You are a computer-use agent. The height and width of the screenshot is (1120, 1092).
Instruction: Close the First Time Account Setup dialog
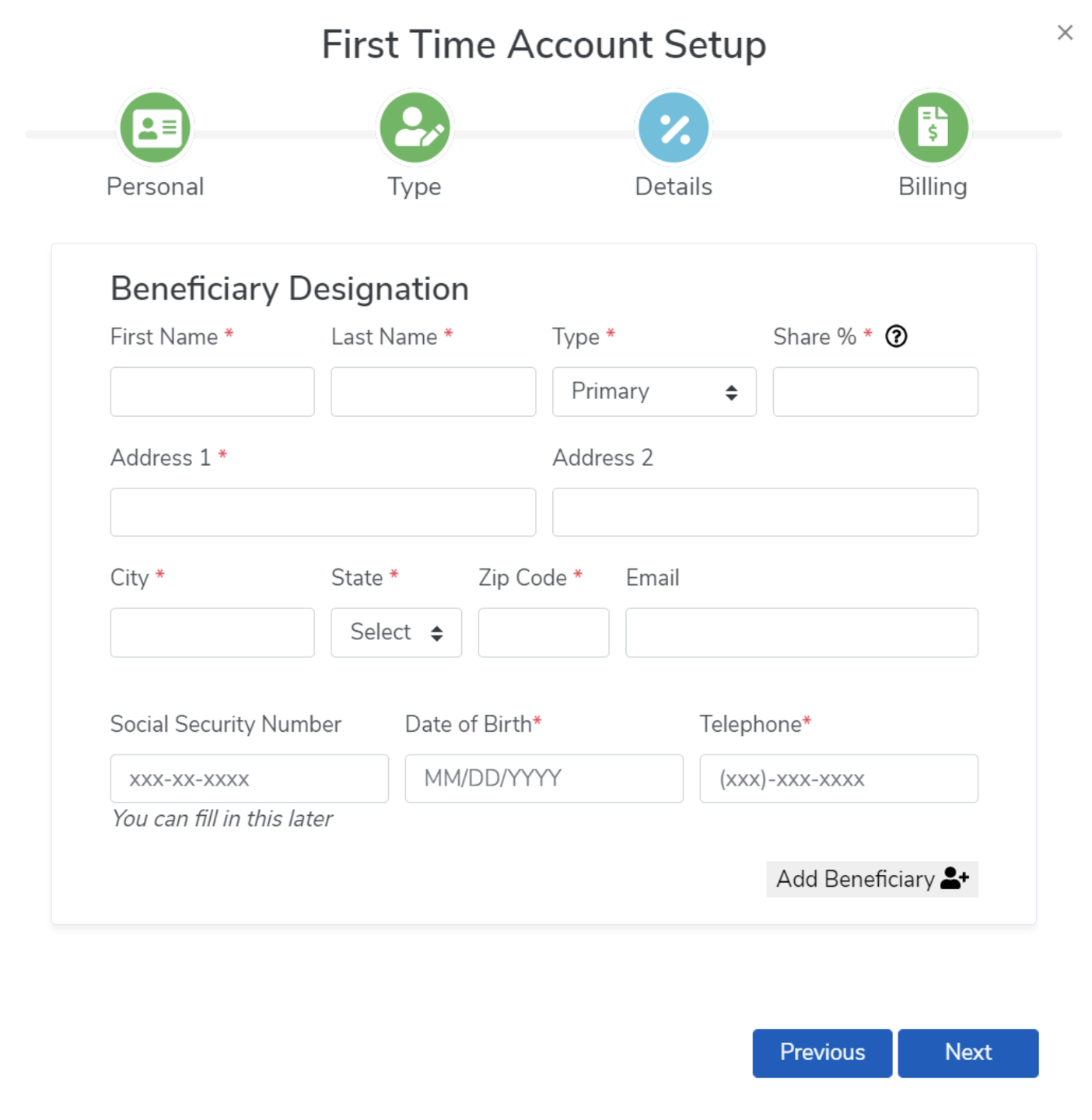click(x=1066, y=33)
